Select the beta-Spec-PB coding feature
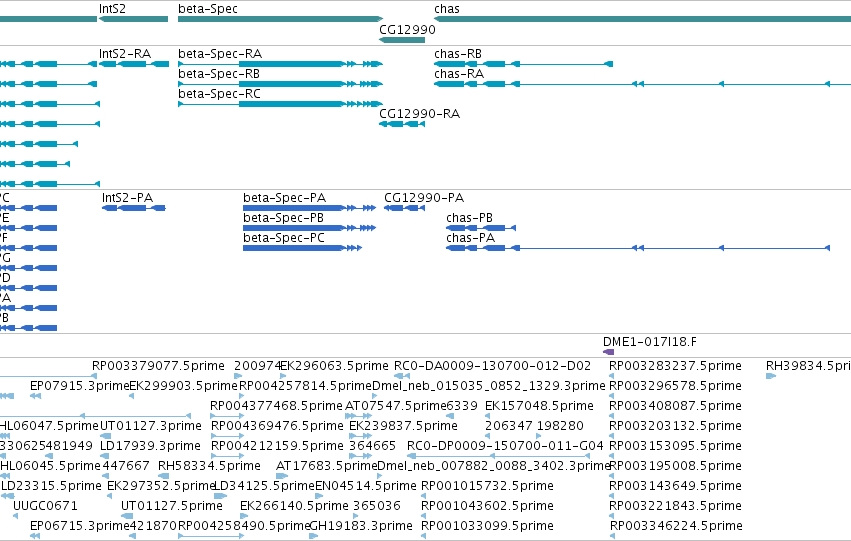Screen dimensions: 851x541 tap(309, 228)
